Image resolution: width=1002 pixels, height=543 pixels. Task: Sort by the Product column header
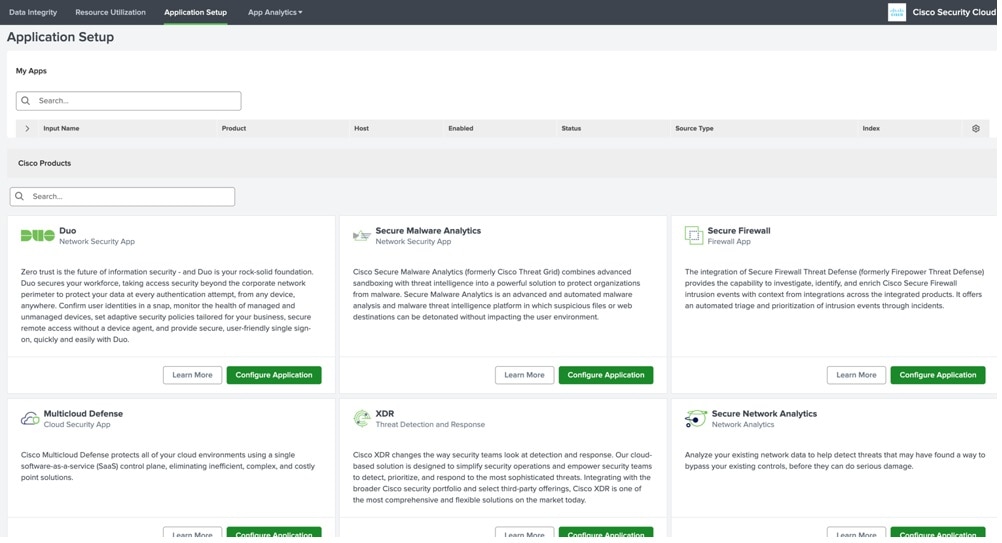pos(234,128)
